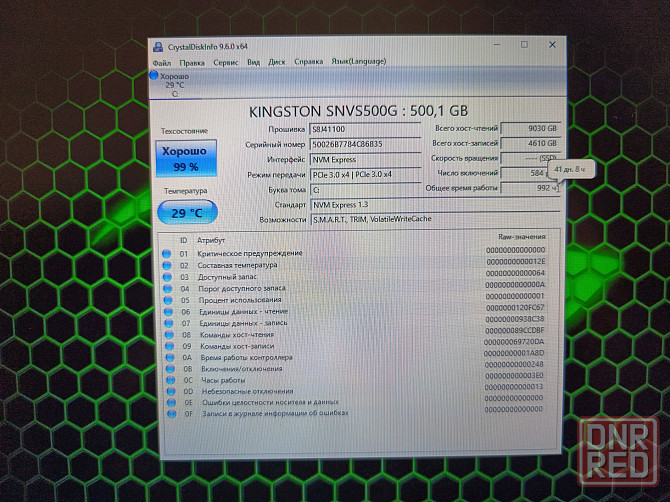Select the Единицы данных - запись row

tap(355, 321)
